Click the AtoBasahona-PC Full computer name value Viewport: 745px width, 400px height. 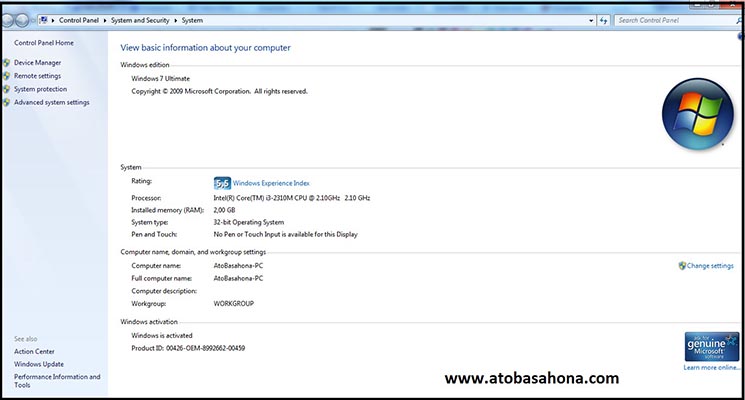238,278
